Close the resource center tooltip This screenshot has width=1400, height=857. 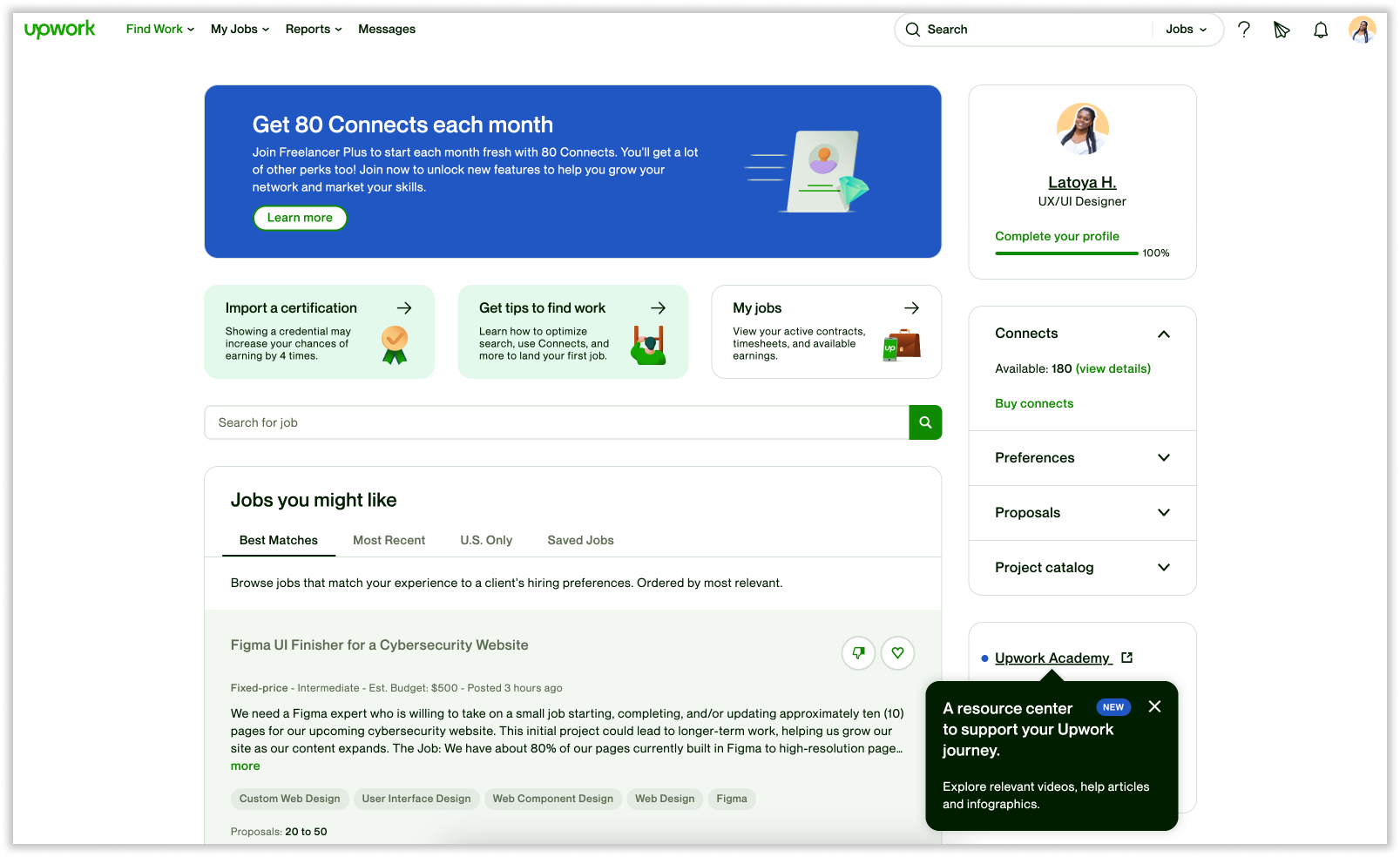coord(1155,707)
